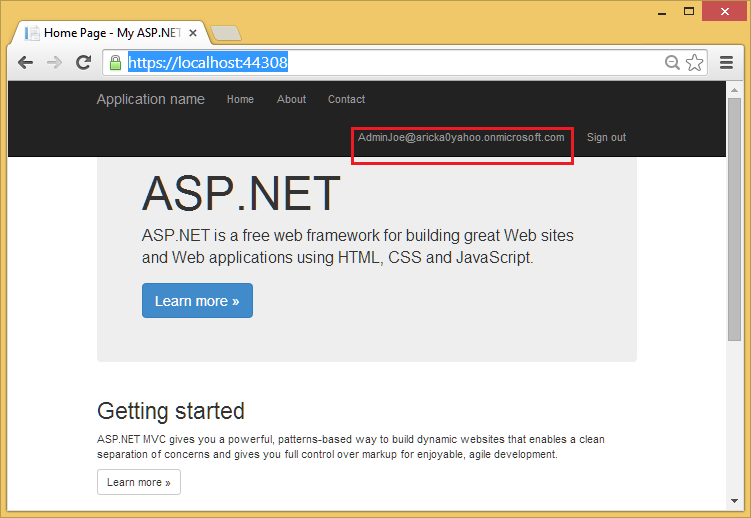Click the Application name brand link
This screenshot has height=518, width=751.
pyautogui.click(x=150, y=99)
